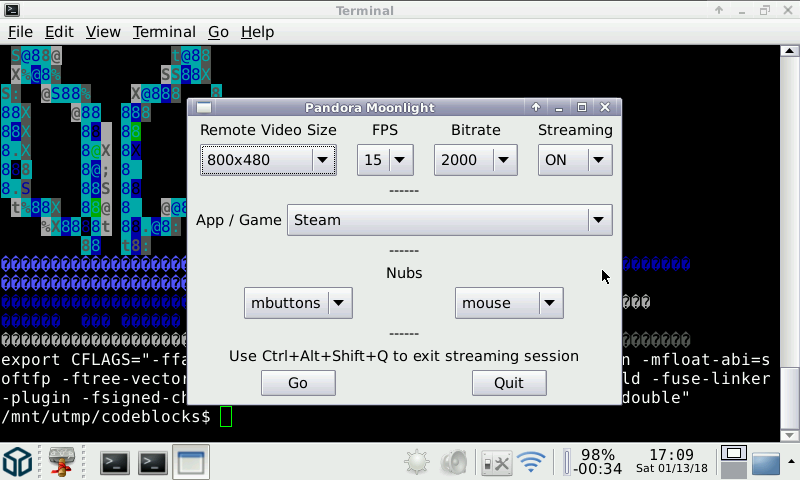Open the mbuttons nub dropdown

point(298,303)
